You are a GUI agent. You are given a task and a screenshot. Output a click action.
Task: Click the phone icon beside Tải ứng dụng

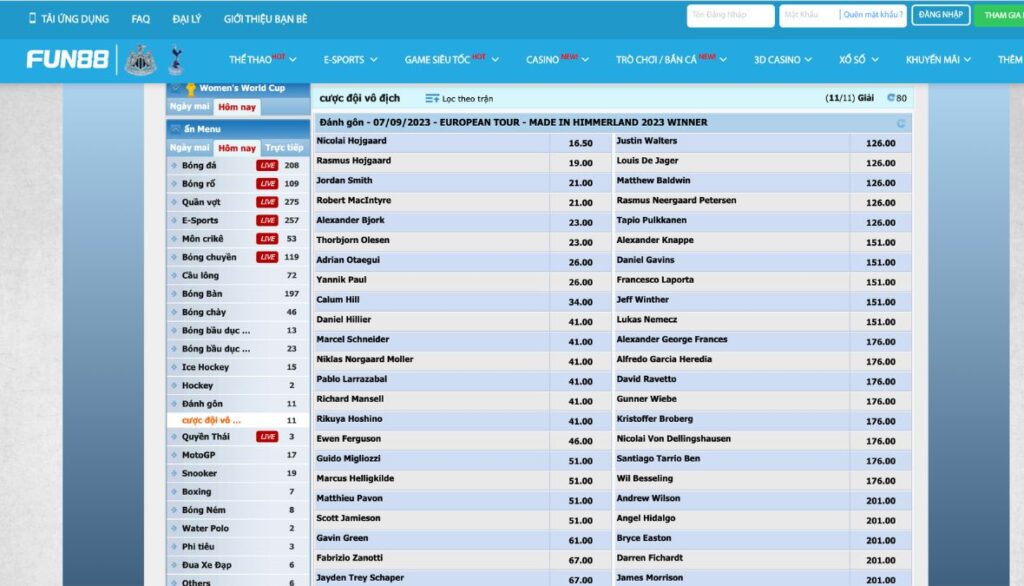point(32,18)
